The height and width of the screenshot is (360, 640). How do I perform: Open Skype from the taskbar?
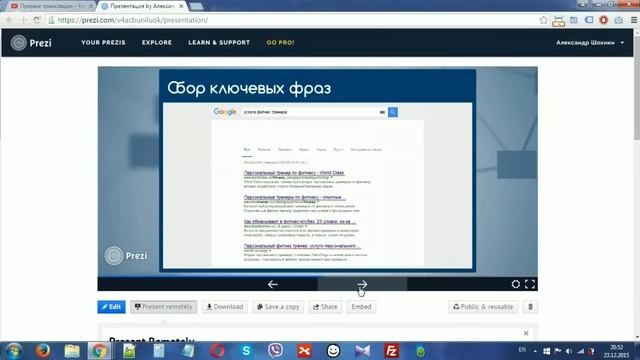(x=246, y=351)
